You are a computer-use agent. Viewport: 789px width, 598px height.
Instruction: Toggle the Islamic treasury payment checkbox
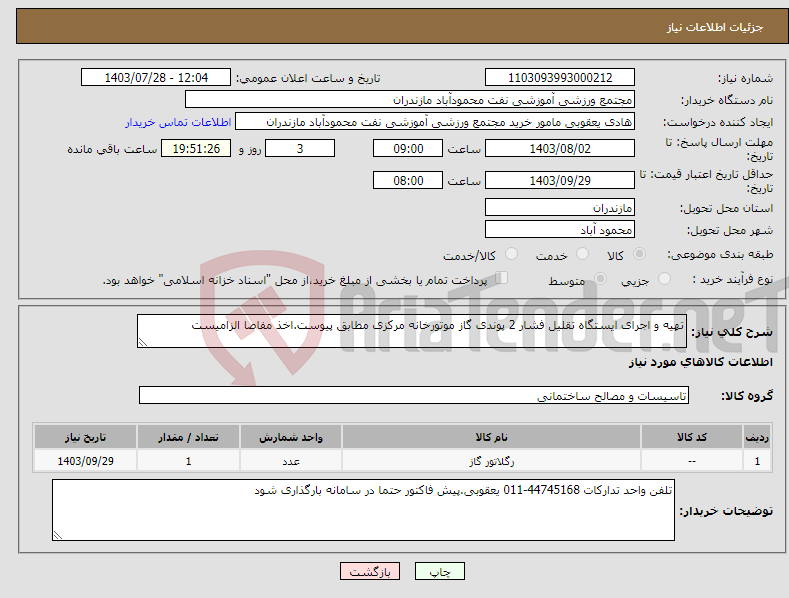point(502,277)
